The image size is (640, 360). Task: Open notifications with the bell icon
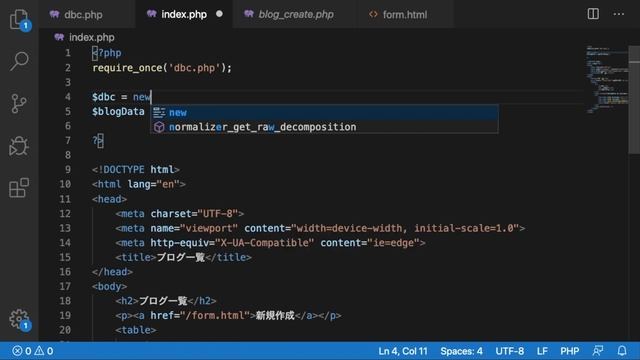pyautogui.click(x=622, y=351)
